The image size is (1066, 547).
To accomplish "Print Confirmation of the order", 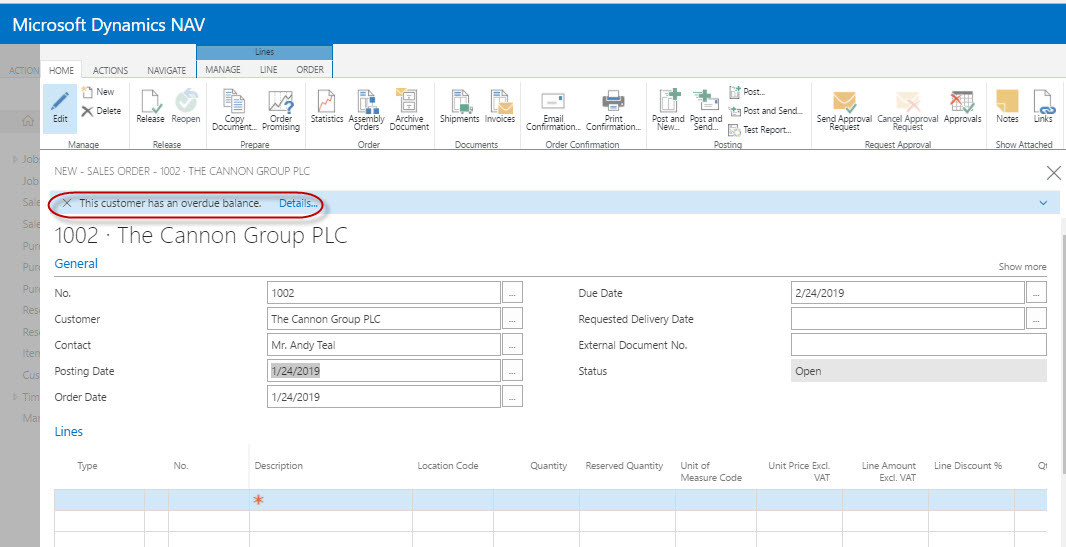I will click(x=613, y=111).
